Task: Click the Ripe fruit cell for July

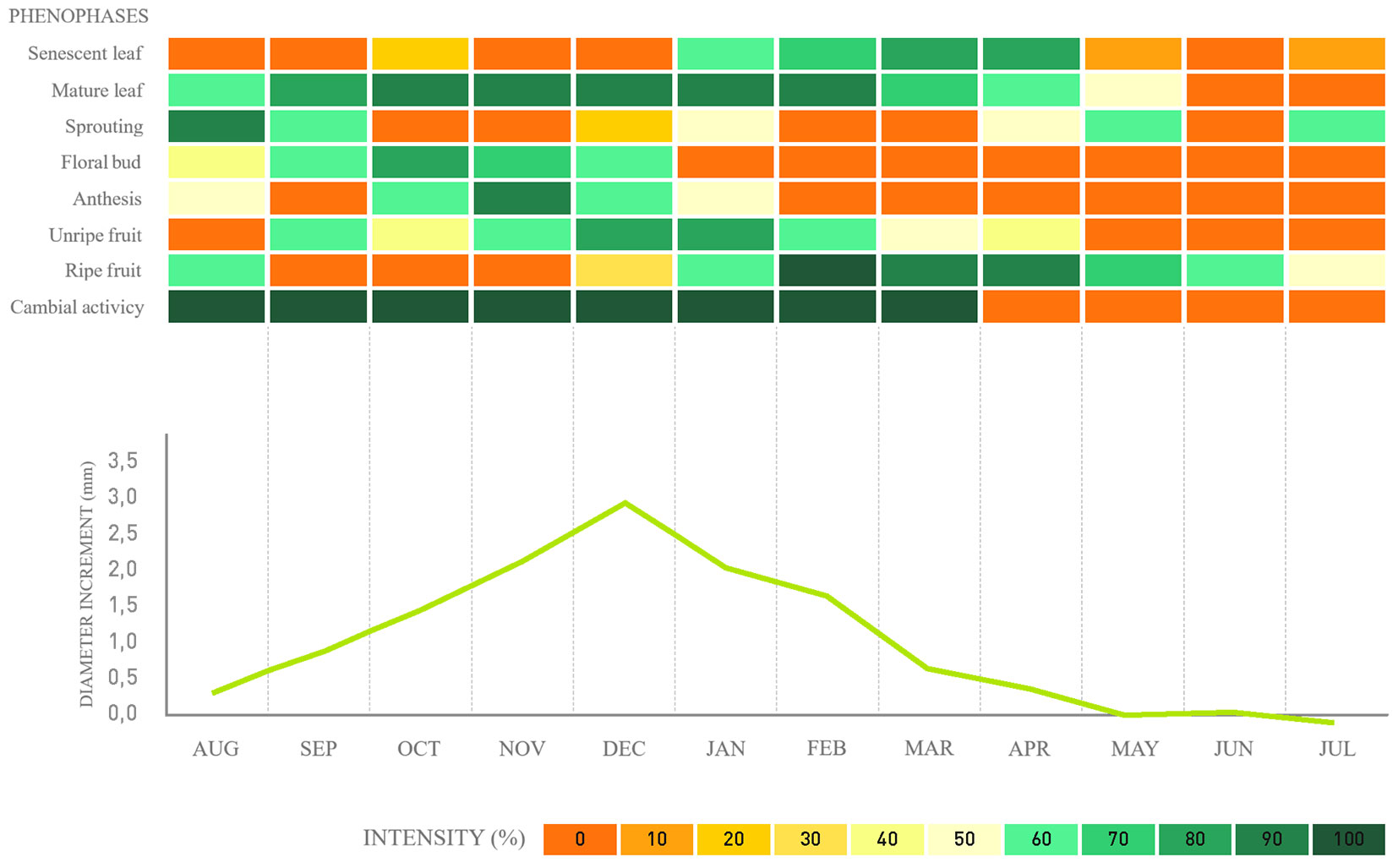Action: tap(1336, 270)
